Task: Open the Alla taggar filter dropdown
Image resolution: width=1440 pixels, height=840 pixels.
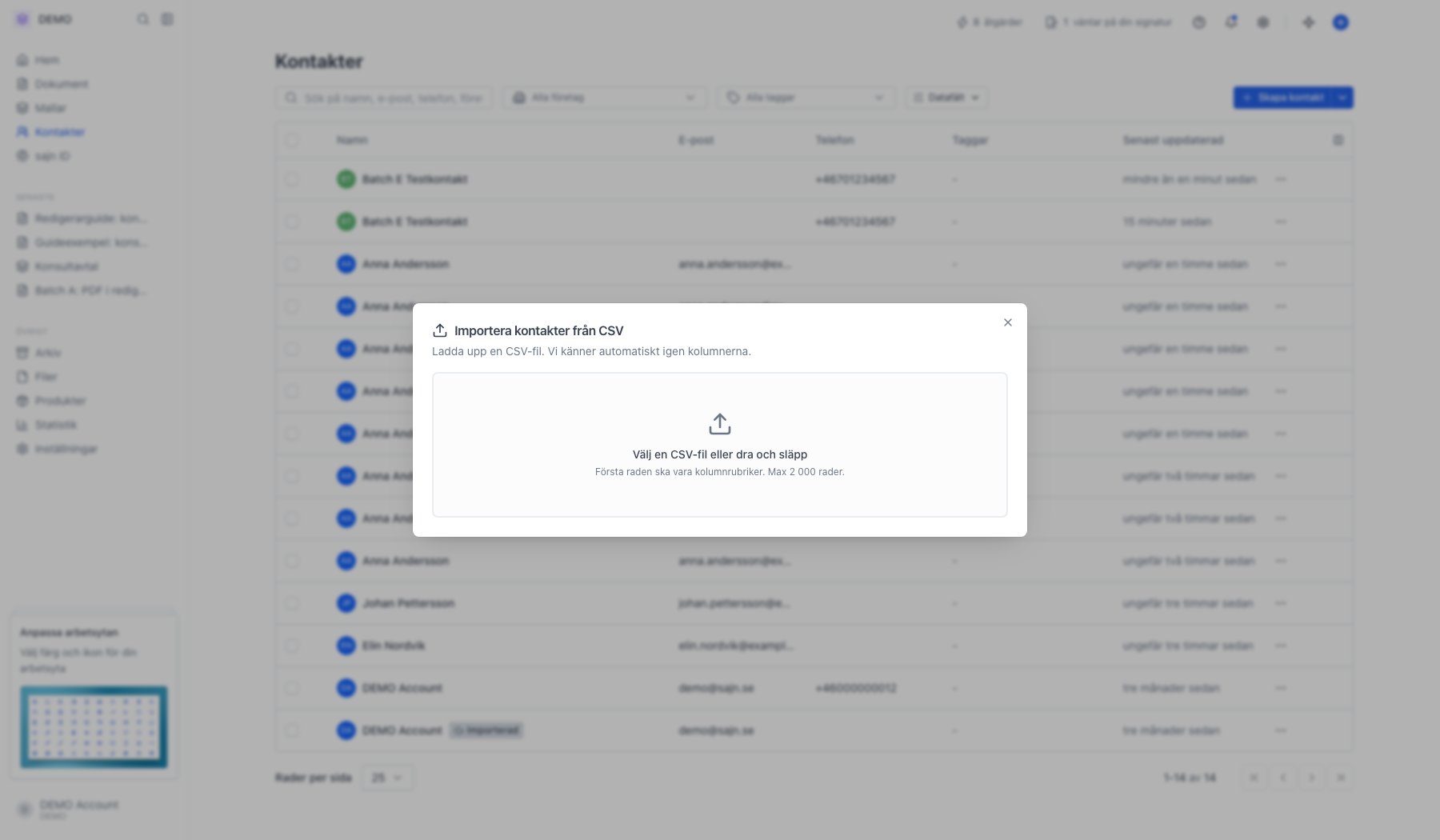Action: (x=806, y=98)
